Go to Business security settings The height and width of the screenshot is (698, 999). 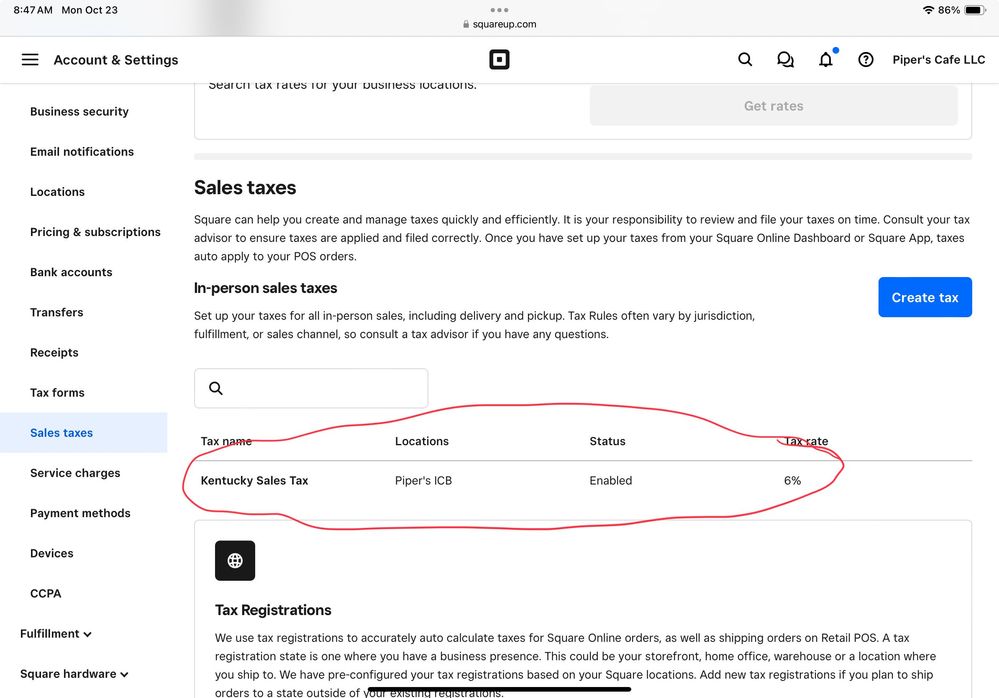pos(79,112)
